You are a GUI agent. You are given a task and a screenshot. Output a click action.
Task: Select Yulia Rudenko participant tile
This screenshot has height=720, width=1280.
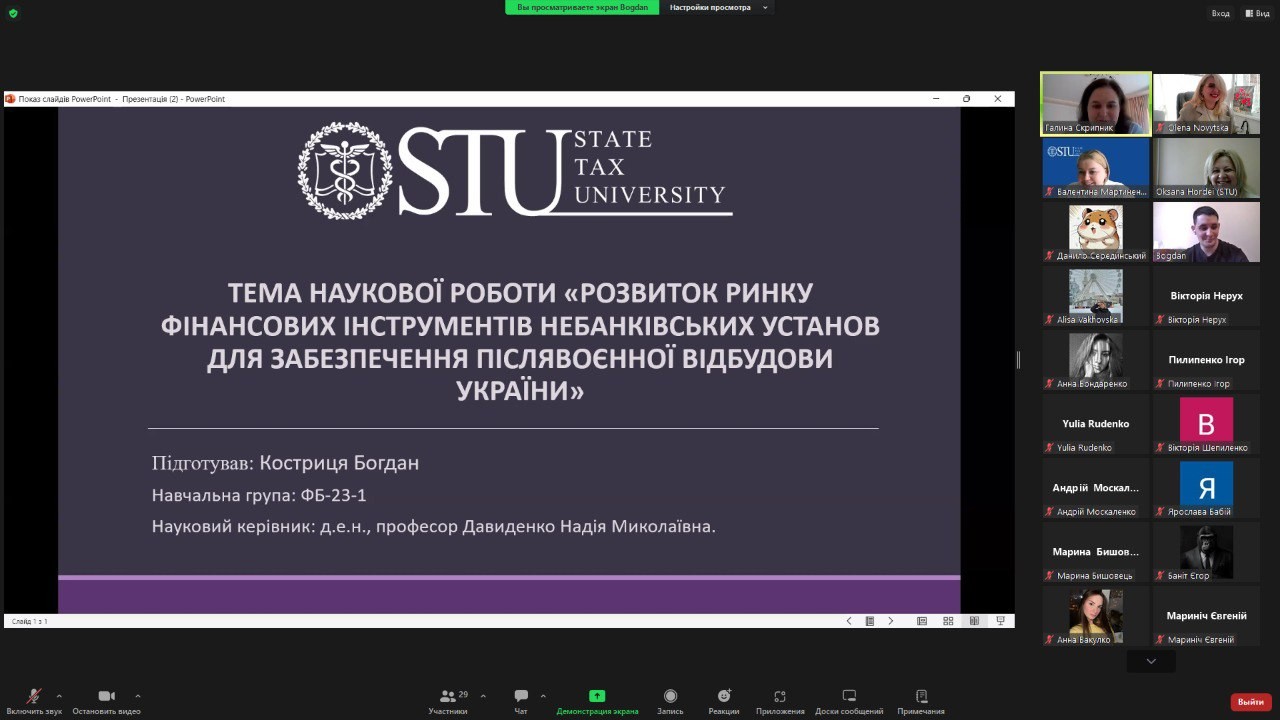point(1096,424)
